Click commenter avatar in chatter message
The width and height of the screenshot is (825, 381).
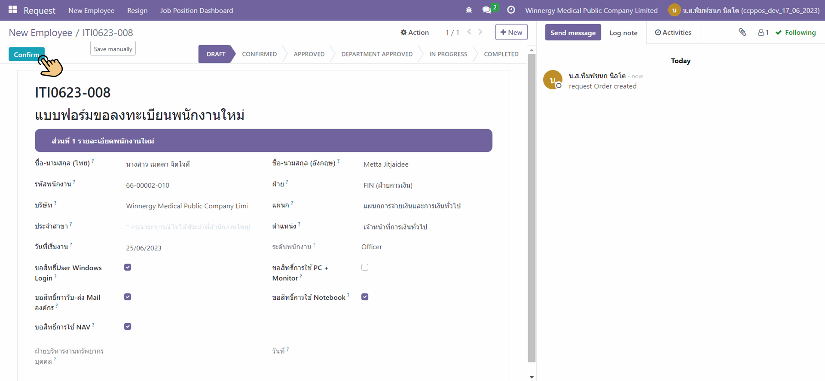tap(552, 79)
